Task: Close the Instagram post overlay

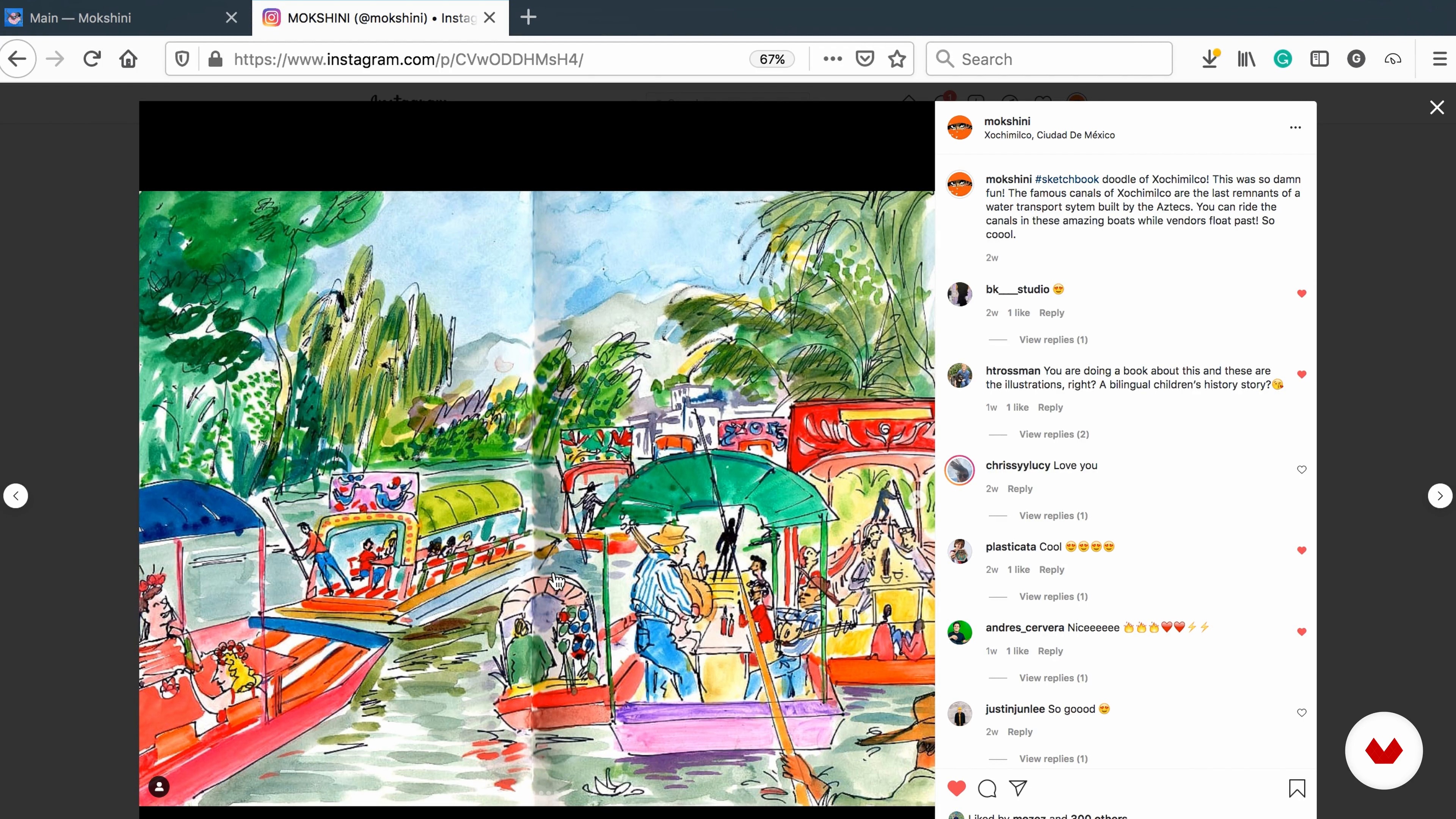Action: (x=1437, y=107)
